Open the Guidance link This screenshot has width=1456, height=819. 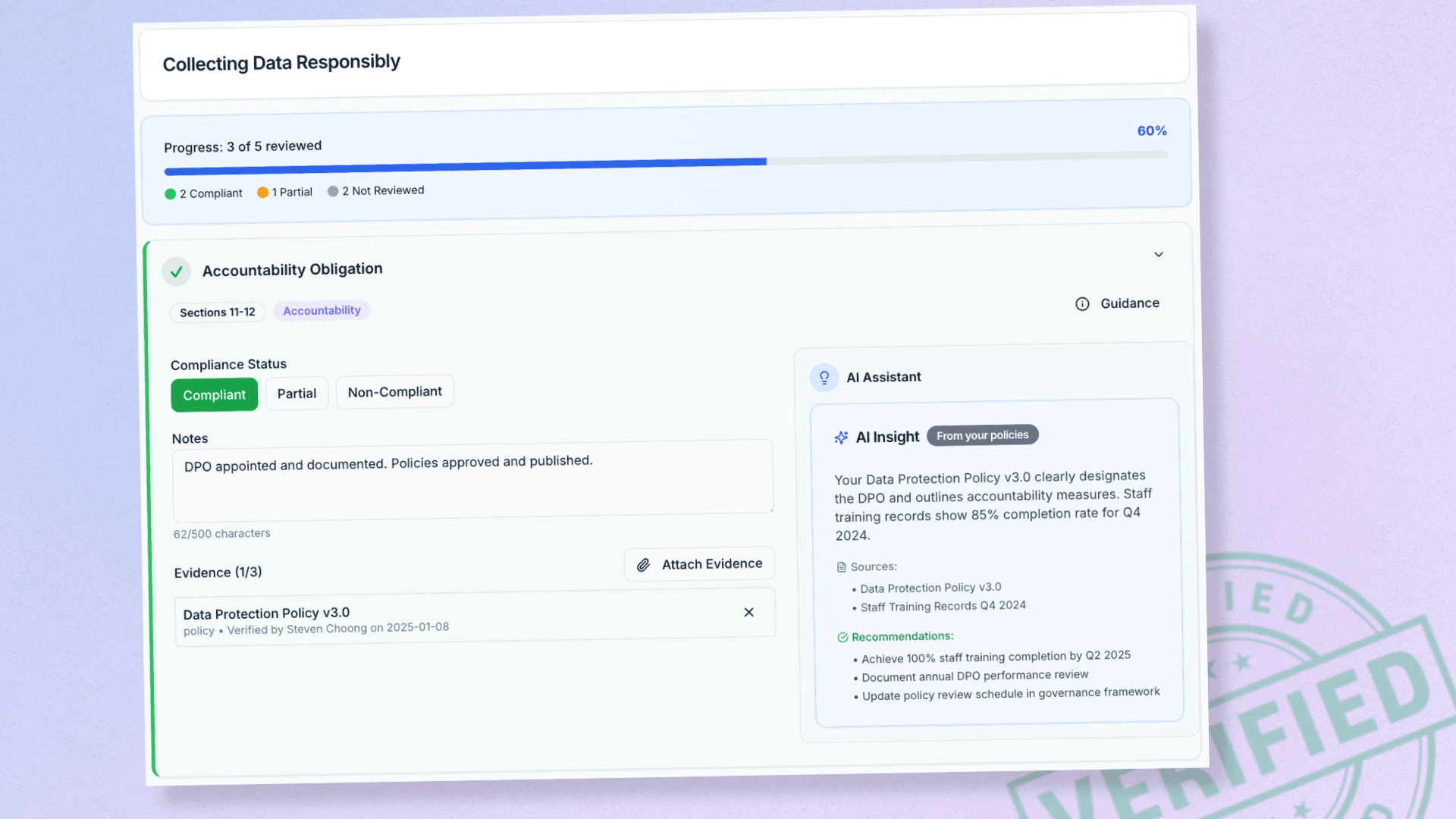coord(1129,303)
